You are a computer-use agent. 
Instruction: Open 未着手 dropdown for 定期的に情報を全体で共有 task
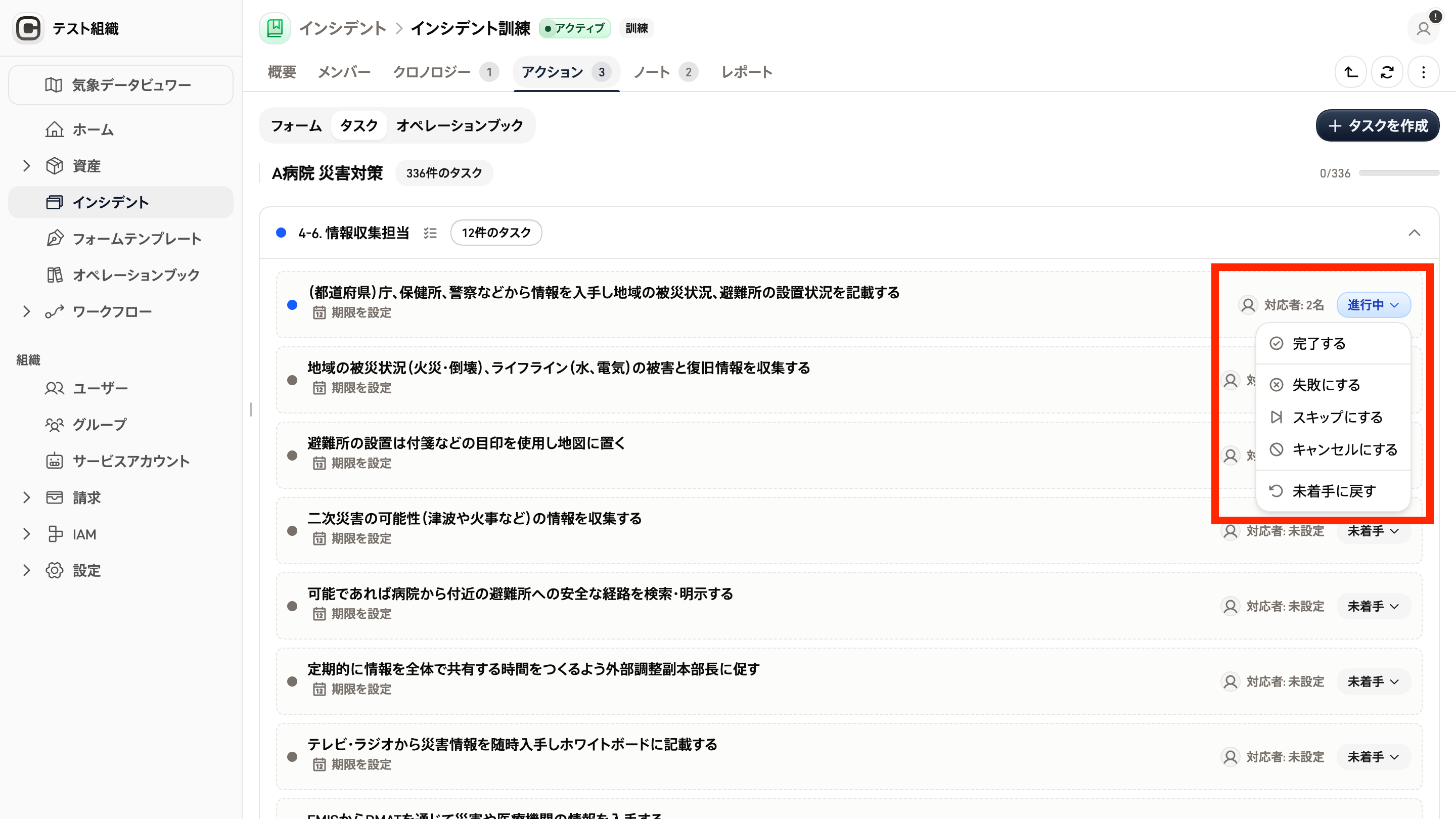[1374, 681]
